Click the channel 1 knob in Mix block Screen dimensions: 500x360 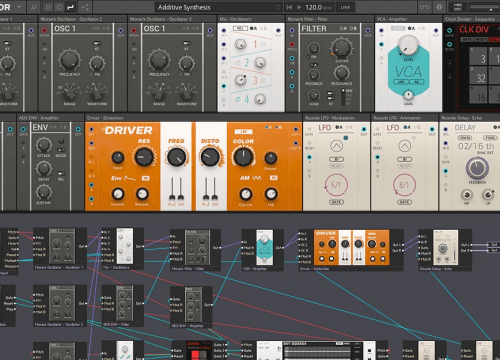tap(240, 45)
